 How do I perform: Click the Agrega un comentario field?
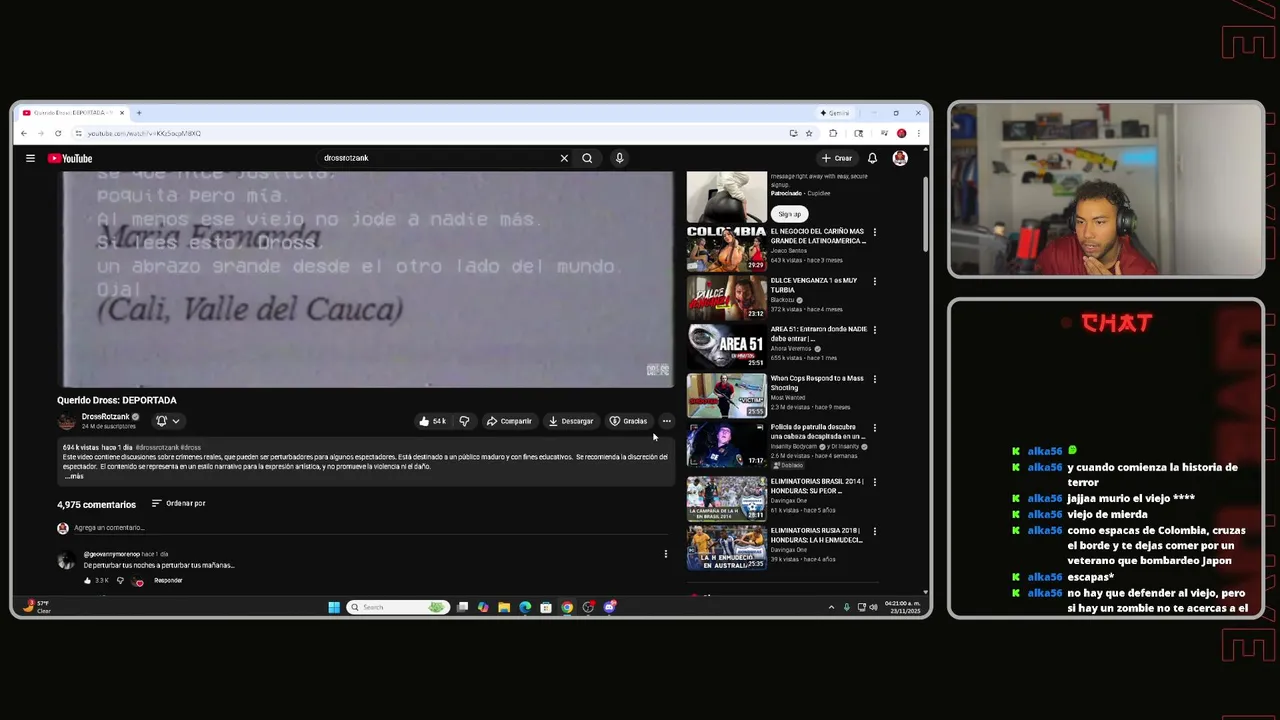370,528
